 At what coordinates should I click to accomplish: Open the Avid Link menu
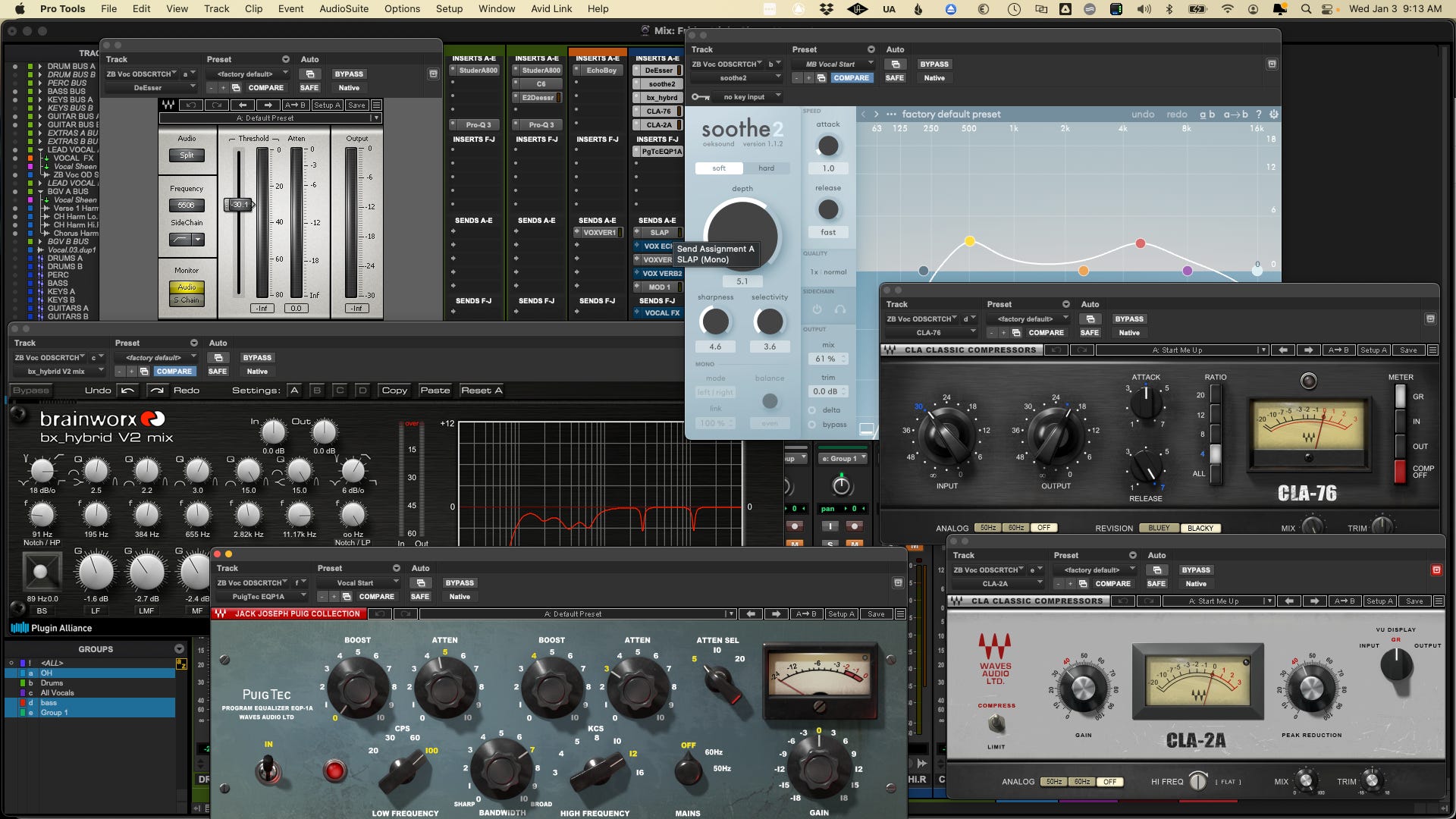click(x=551, y=9)
